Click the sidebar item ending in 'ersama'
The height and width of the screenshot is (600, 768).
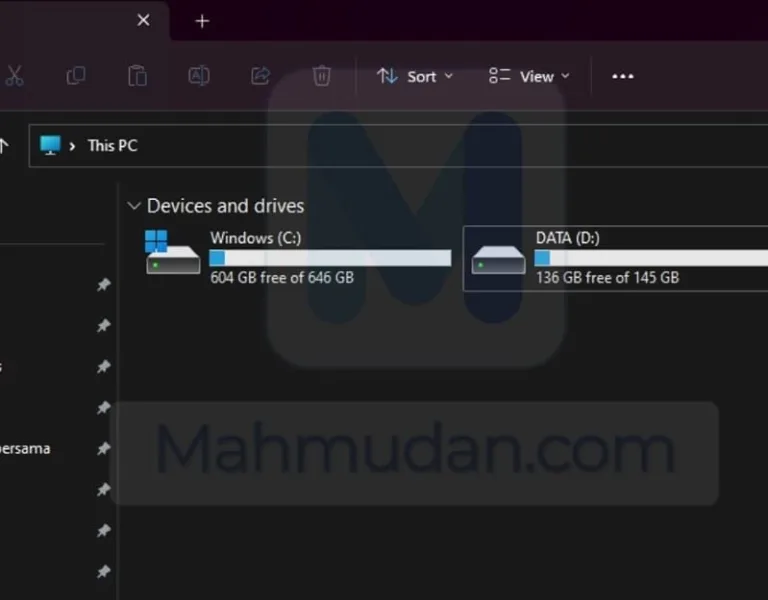click(x=25, y=449)
